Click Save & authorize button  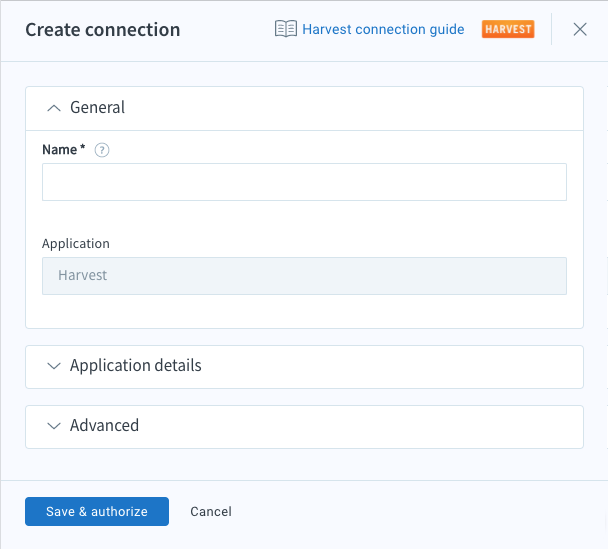[97, 511]
